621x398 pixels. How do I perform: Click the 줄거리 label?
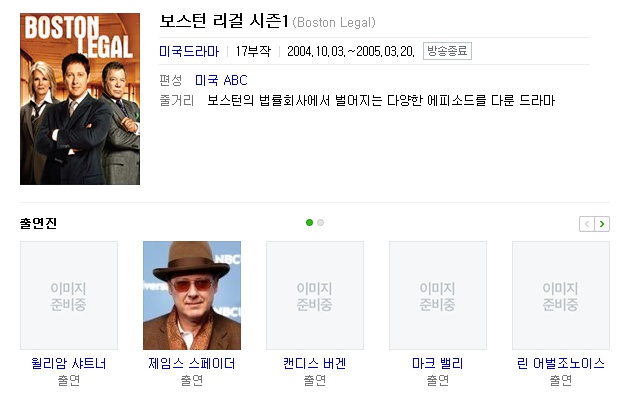177,101
